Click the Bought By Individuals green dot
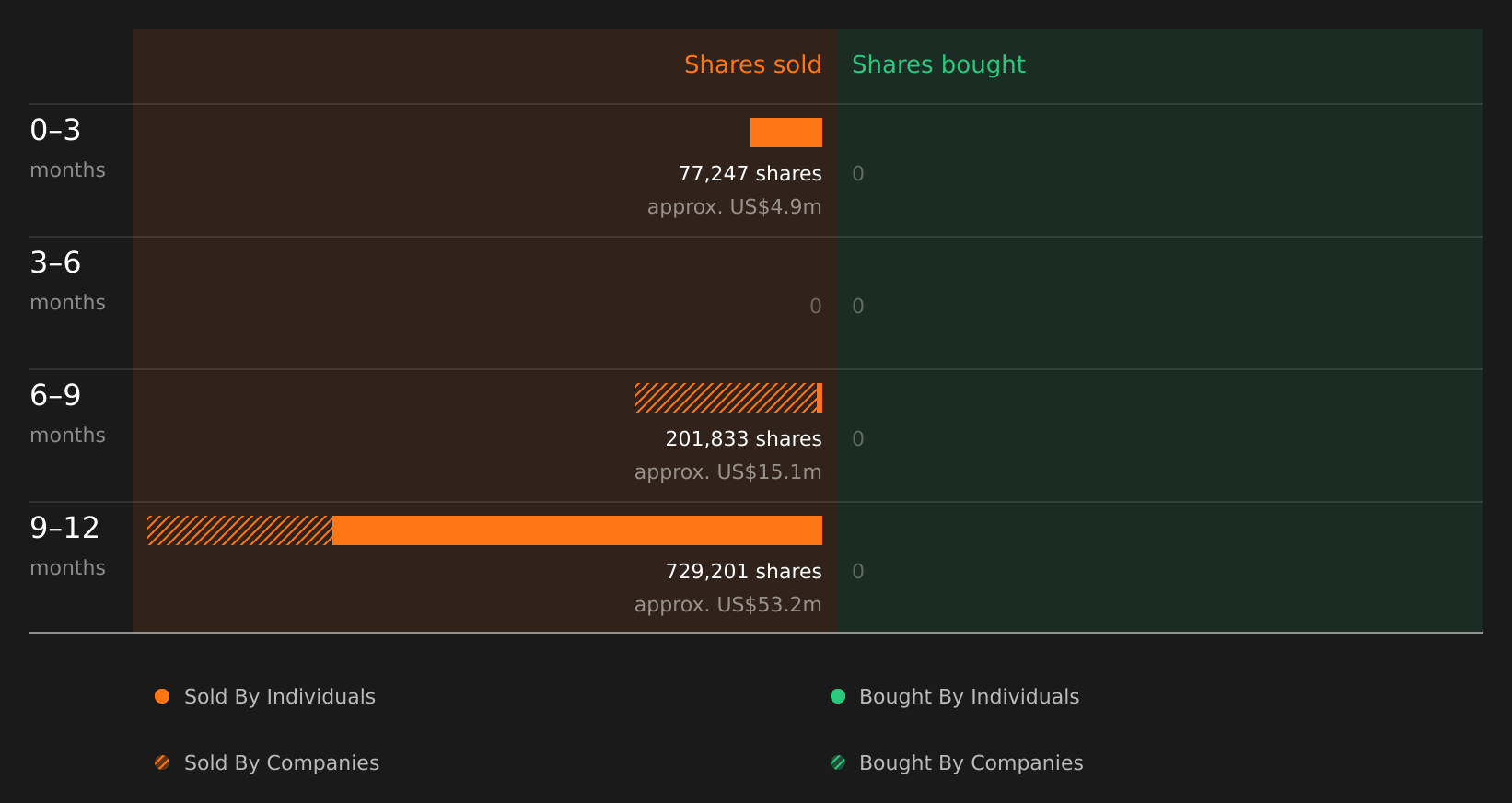This screenshot has height=803, width=1512. click(838, 696)
